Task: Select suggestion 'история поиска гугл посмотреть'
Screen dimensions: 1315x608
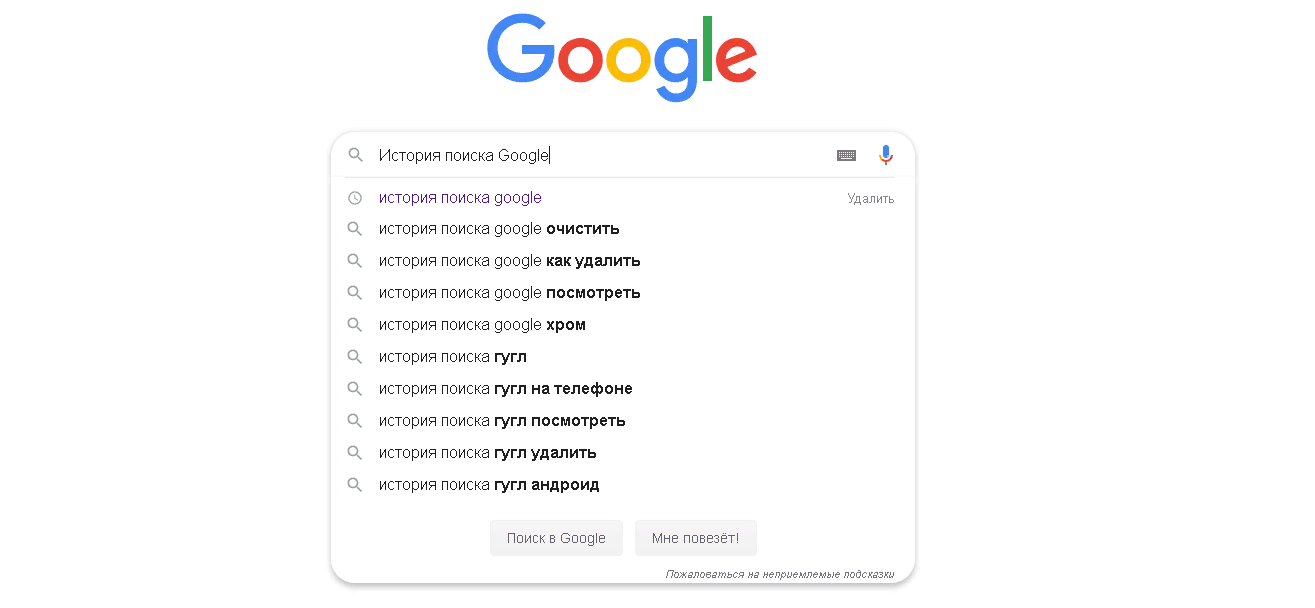Action: (502, 421)
